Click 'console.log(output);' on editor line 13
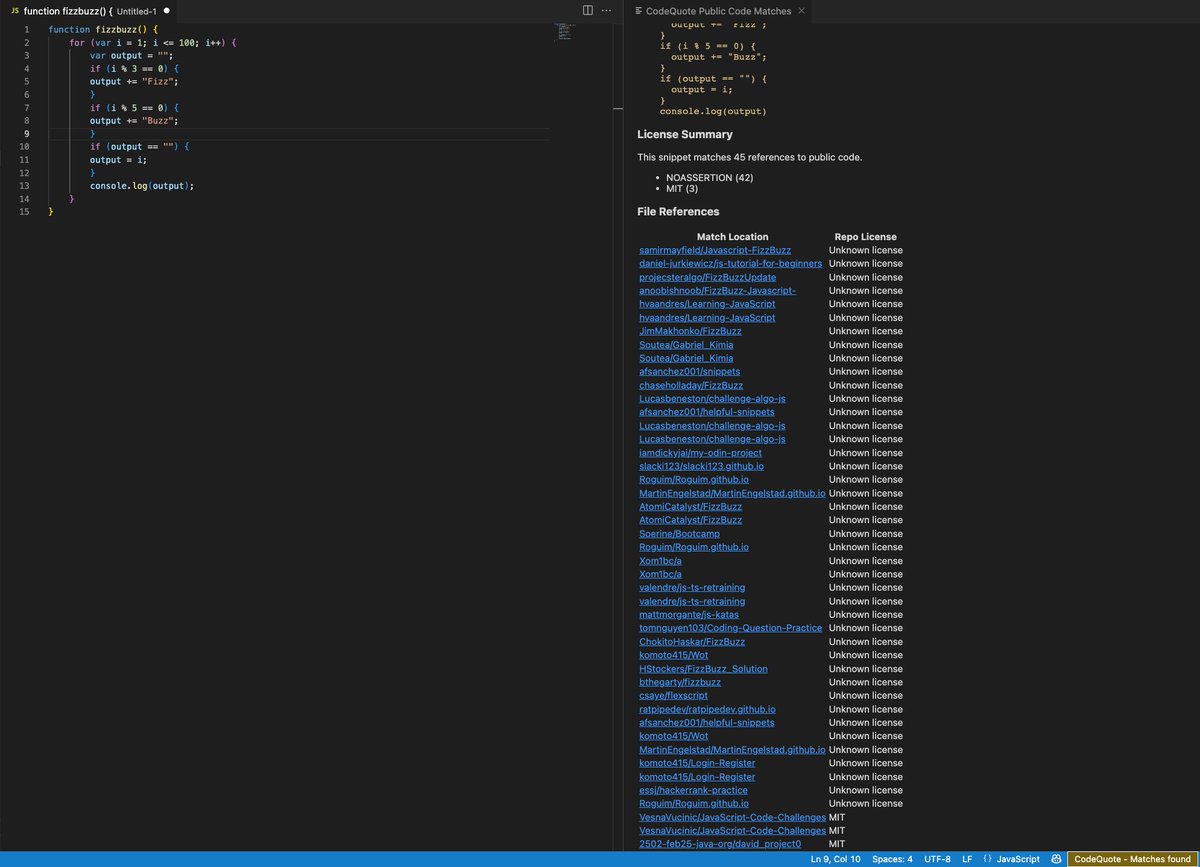 pyautogui.click(x=142, y=186)
